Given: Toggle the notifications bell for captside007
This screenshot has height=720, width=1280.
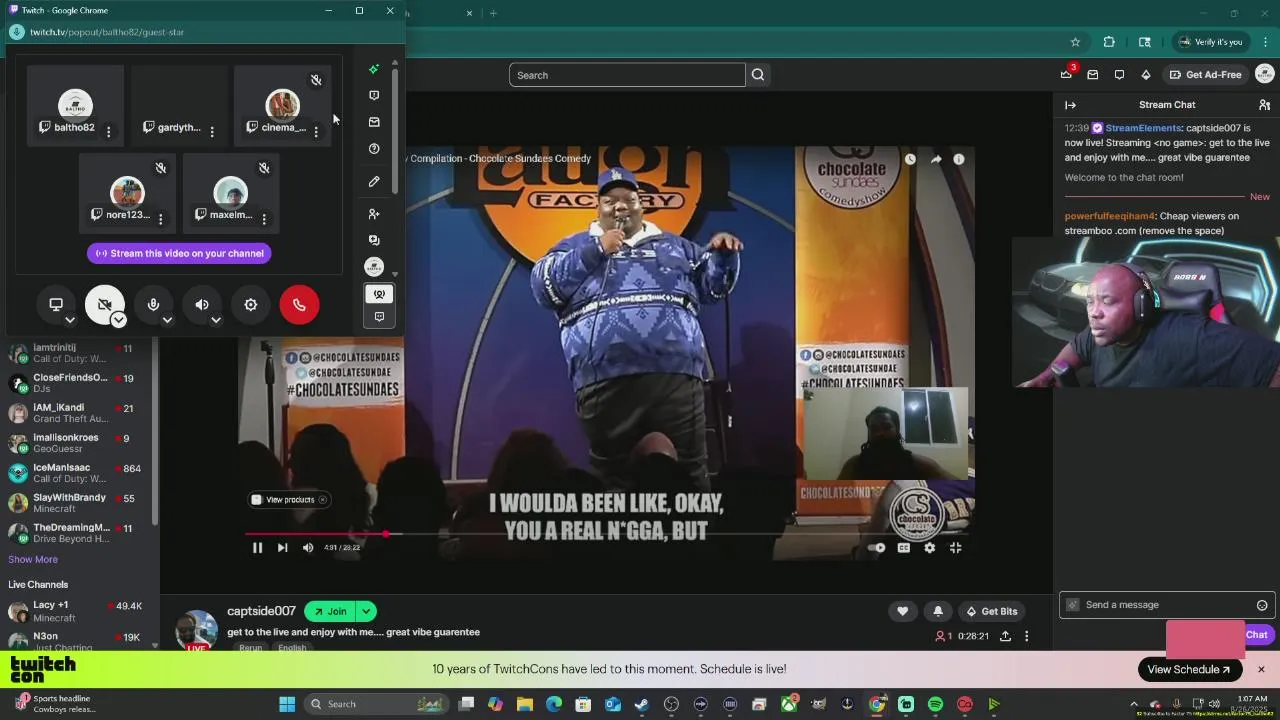Looking at the screenshot, I should coord(938,611).
